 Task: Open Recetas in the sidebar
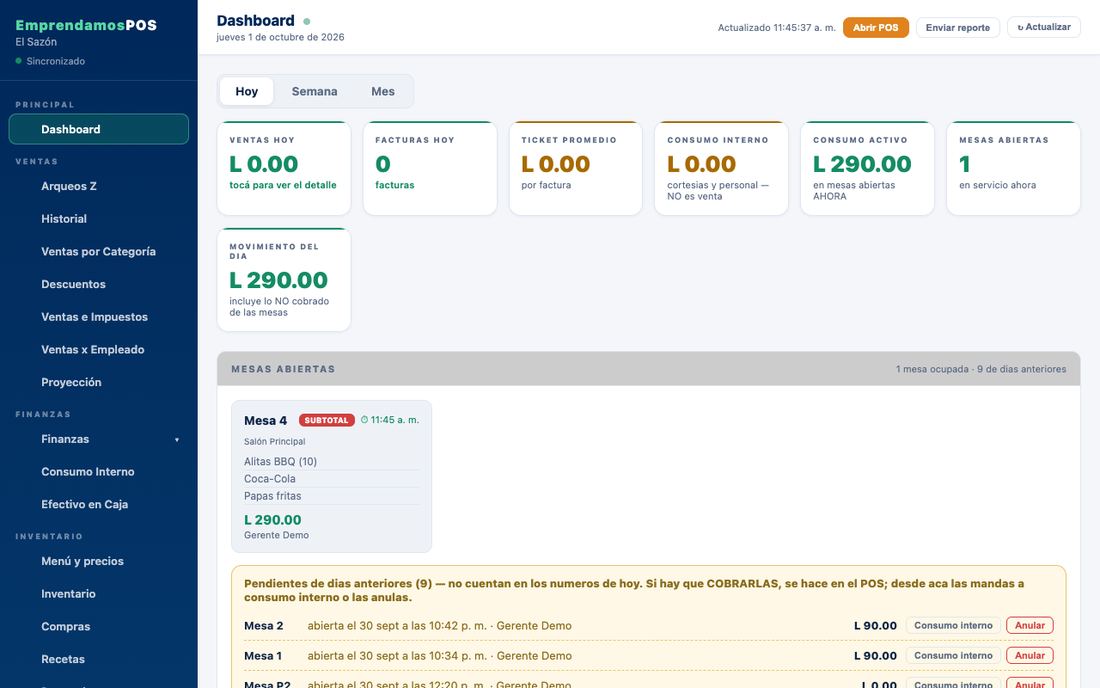click(99, 659)
